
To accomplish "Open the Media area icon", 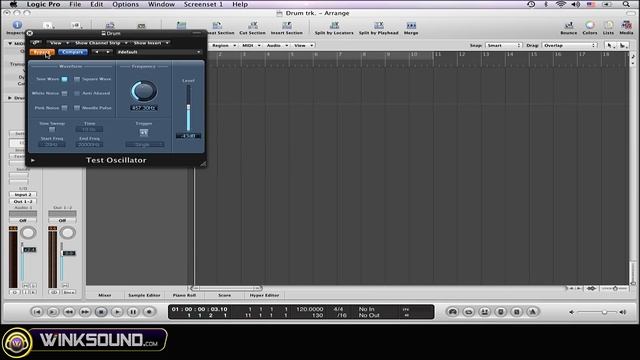I will (x=627, y=25).
